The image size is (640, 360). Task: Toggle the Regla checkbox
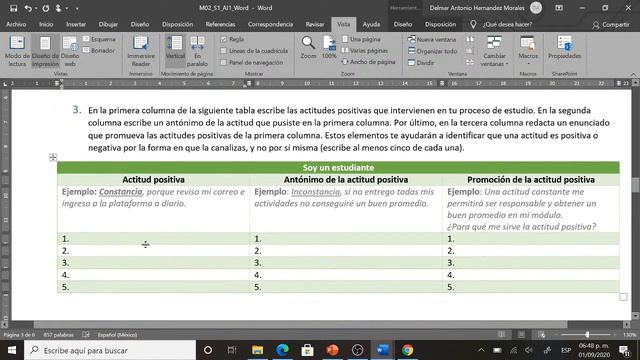[224, 39]
